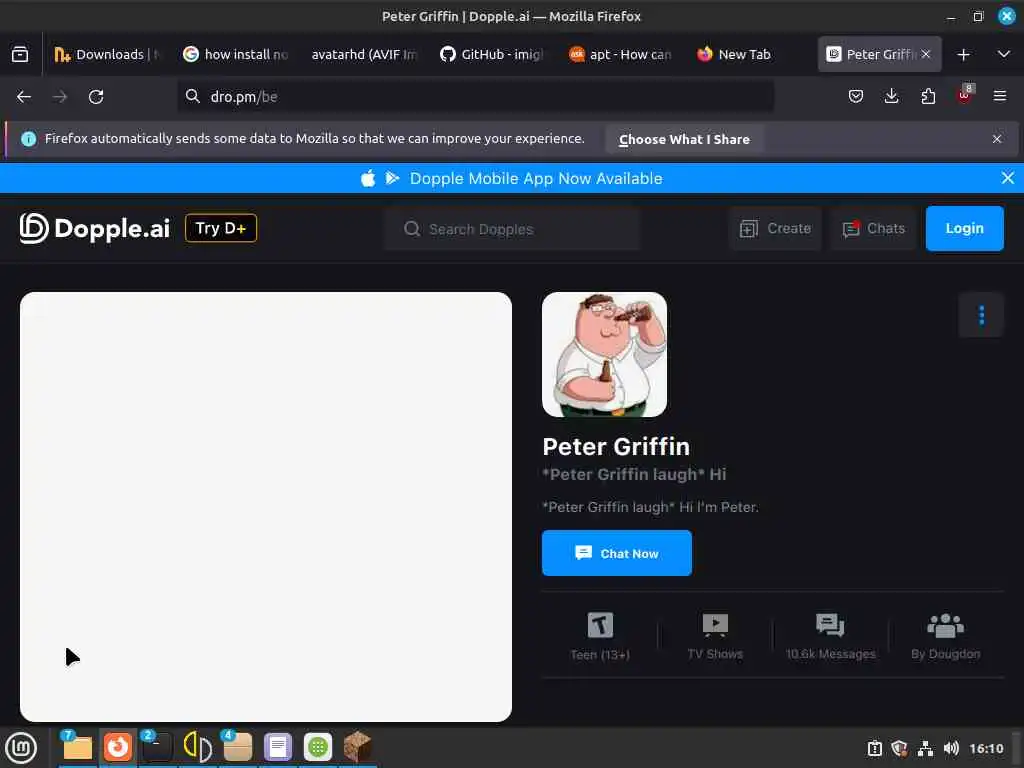Click the large white preview panel

click(266, 507)
